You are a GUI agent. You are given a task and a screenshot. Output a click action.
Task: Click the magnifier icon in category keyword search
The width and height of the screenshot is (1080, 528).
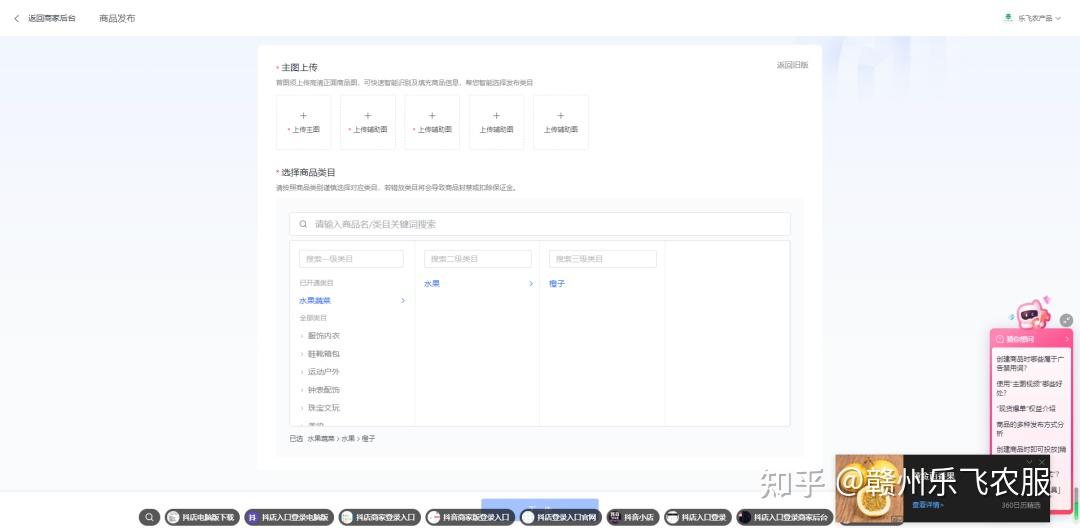tap(303, 224)
